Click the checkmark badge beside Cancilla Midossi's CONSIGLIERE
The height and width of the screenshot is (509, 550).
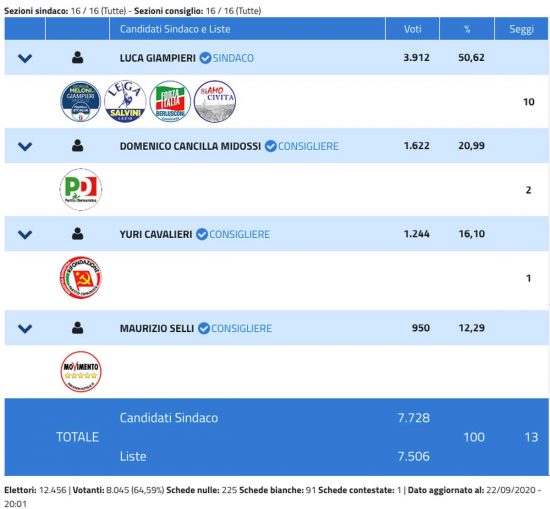point(270,146)
